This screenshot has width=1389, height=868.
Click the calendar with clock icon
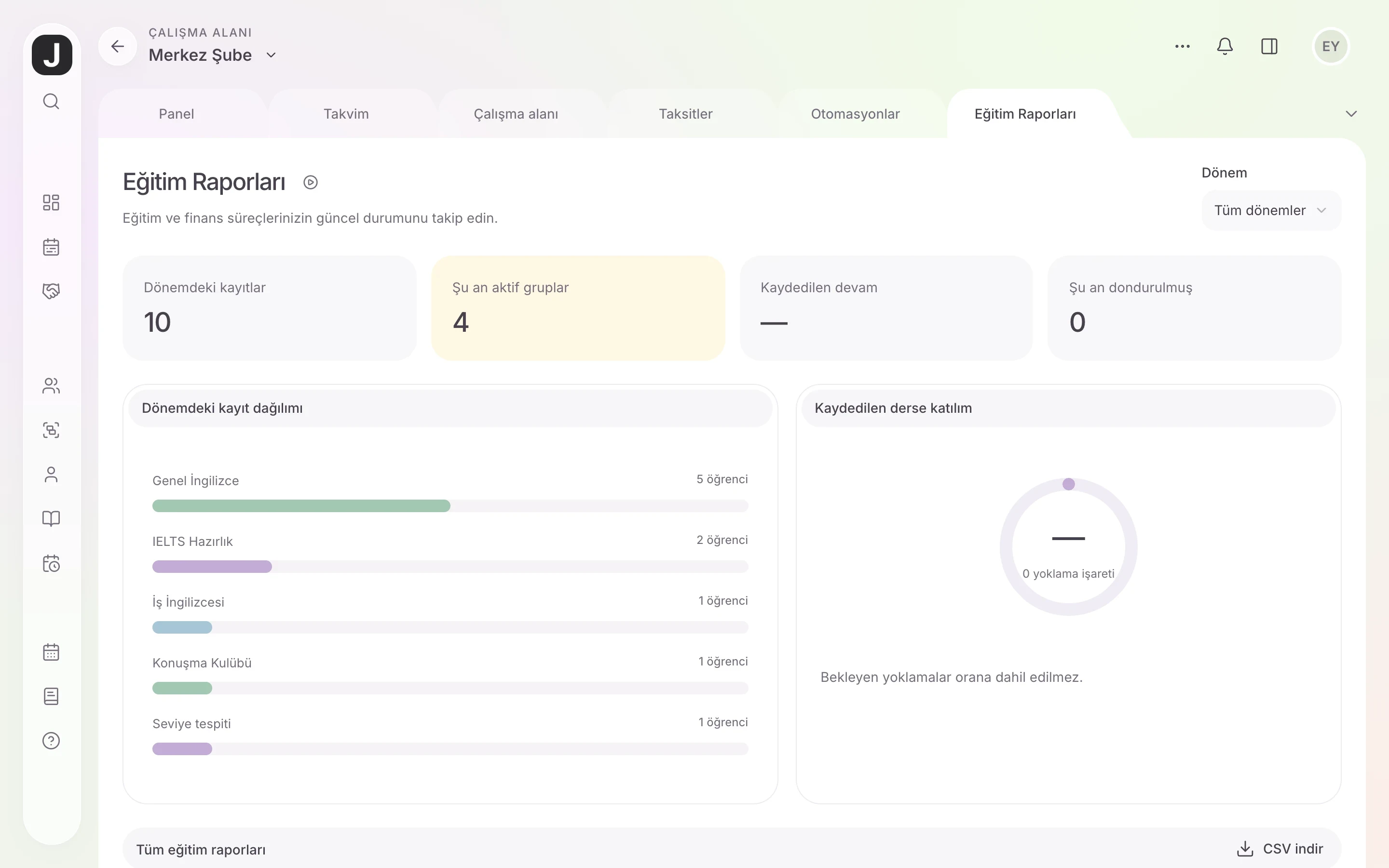(51, 563)
